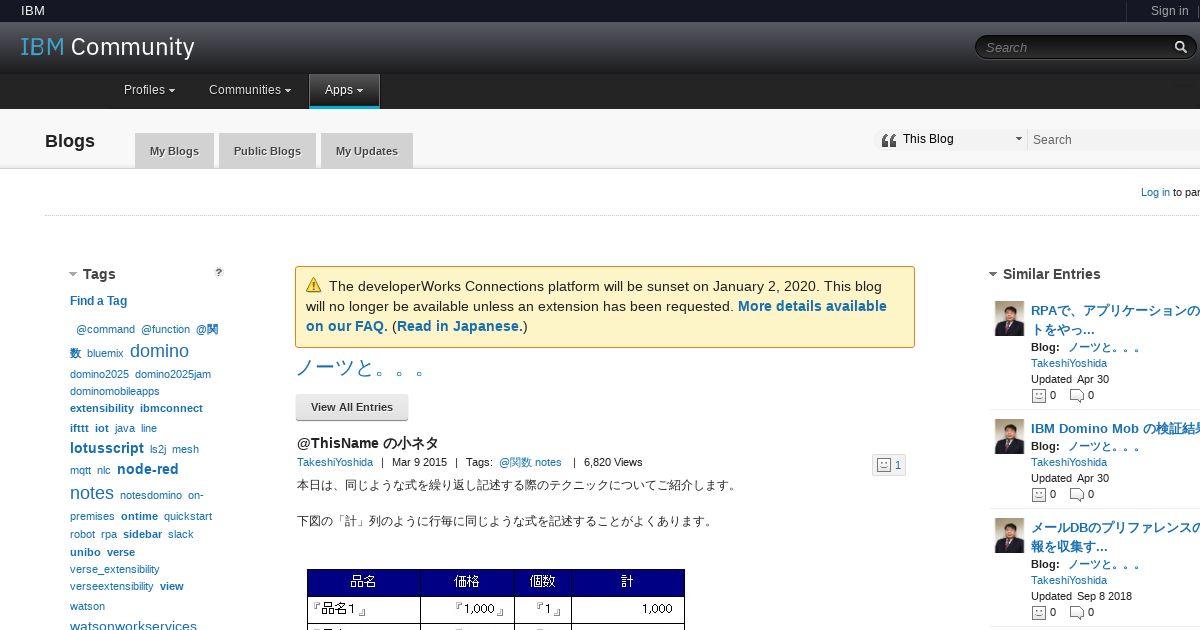Open the RPAで、アプリケーションの similar entry
1200x630 pixels.
1115,320
